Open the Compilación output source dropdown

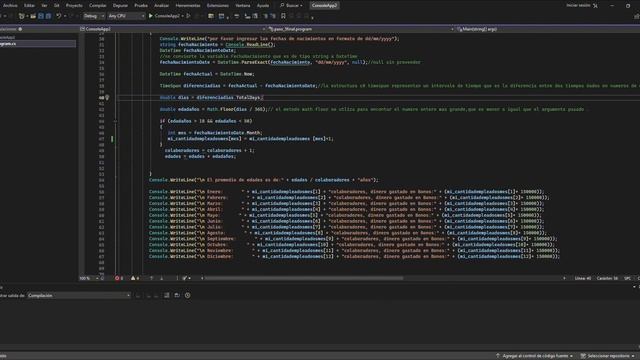pos(79,296)
